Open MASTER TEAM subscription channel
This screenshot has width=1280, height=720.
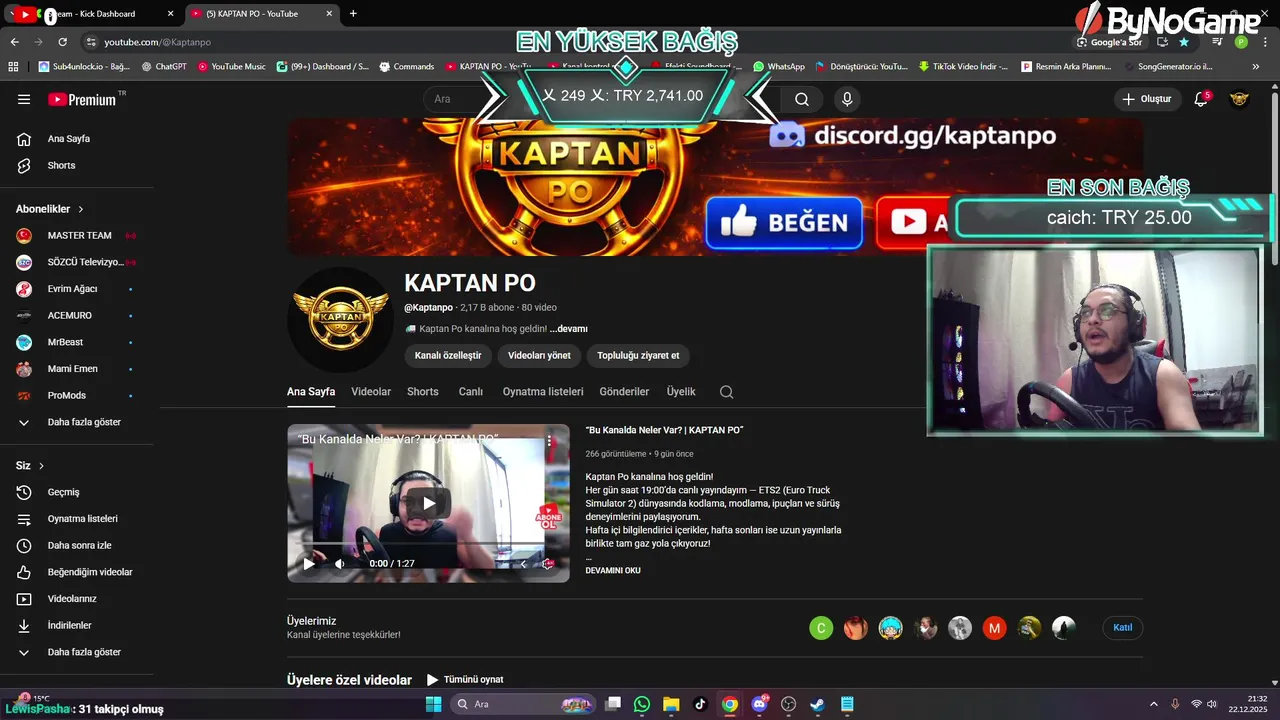tap(77, 236)
